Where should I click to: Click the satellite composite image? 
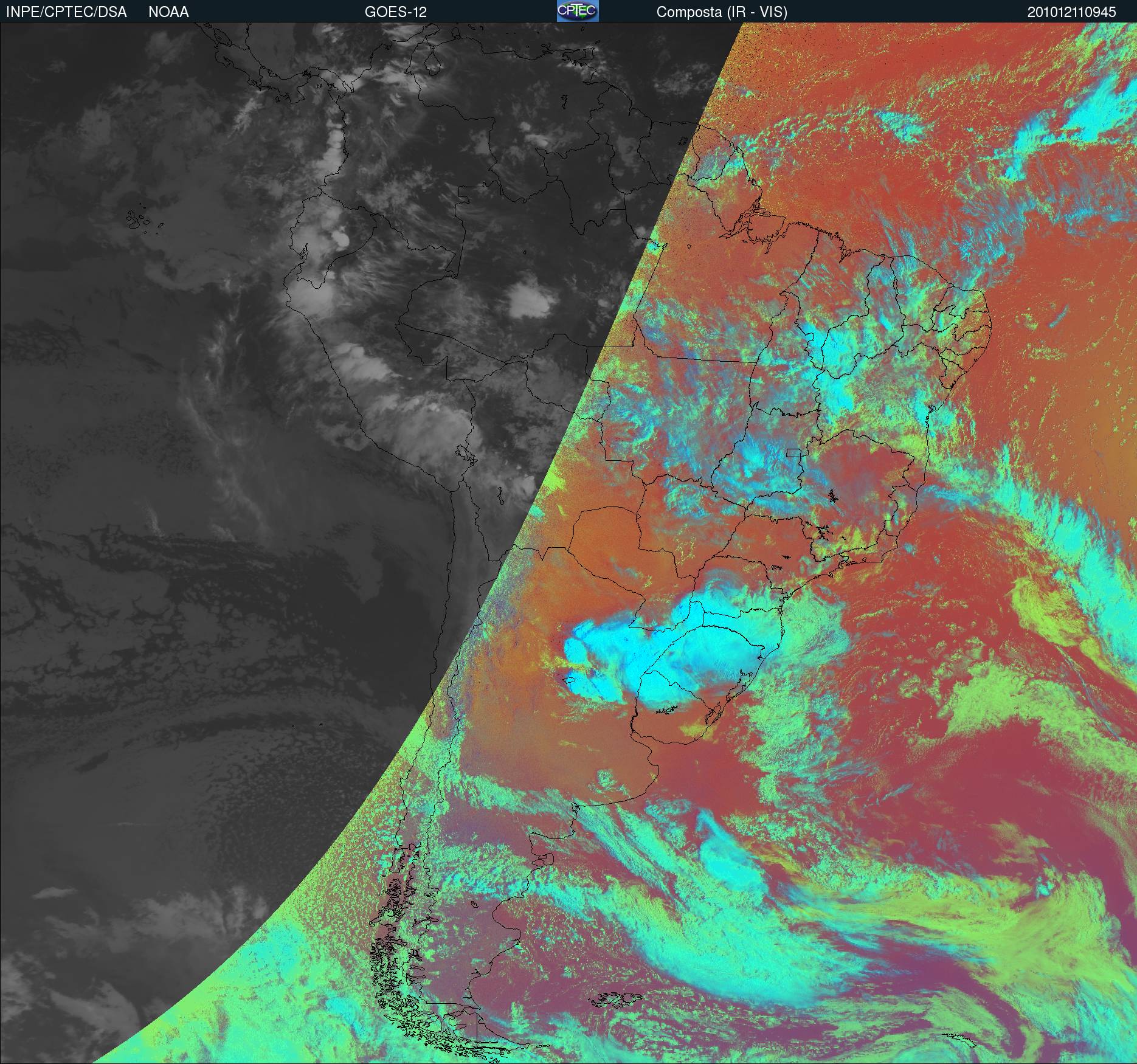coord(568,543)
